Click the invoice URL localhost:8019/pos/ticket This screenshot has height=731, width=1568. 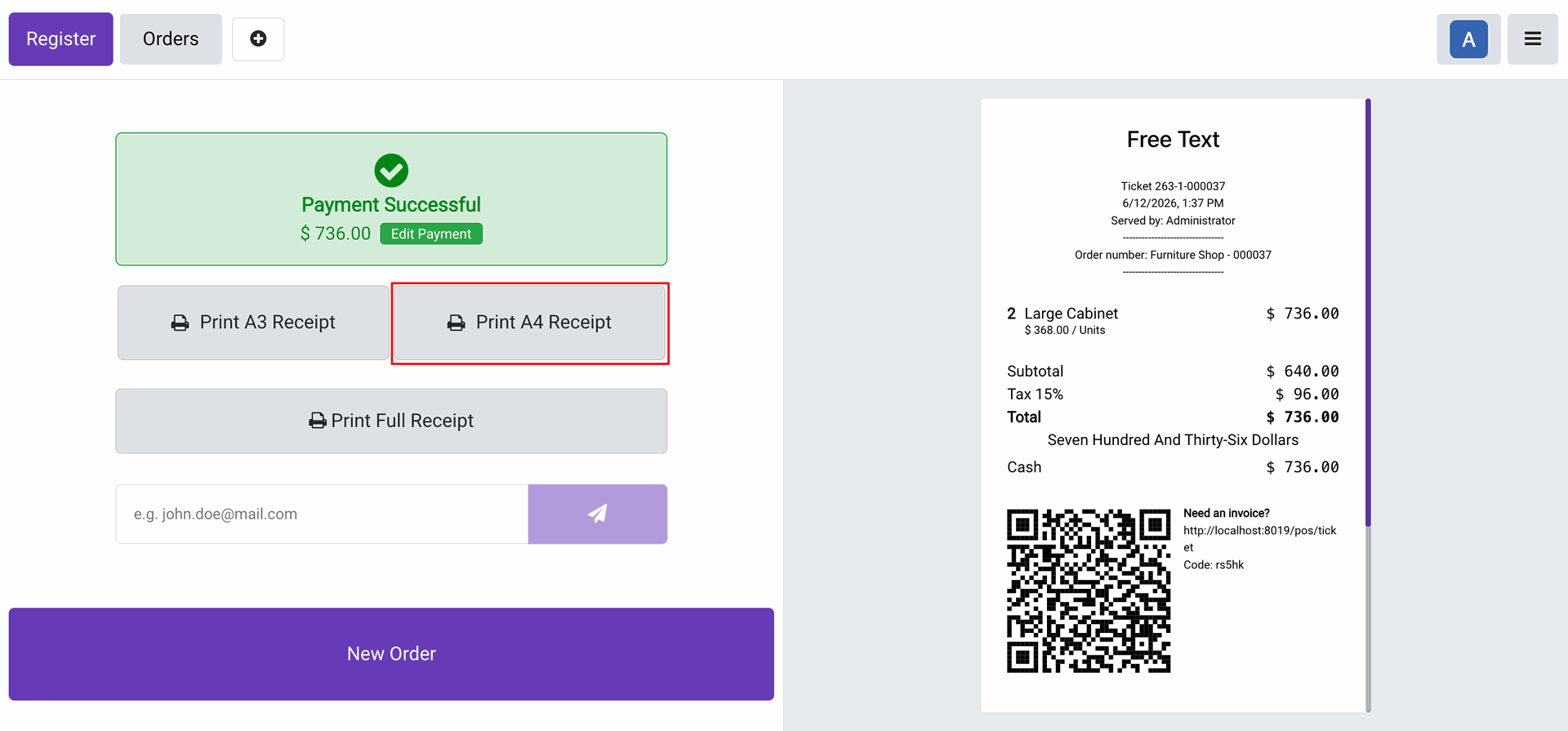point(1260,539)
